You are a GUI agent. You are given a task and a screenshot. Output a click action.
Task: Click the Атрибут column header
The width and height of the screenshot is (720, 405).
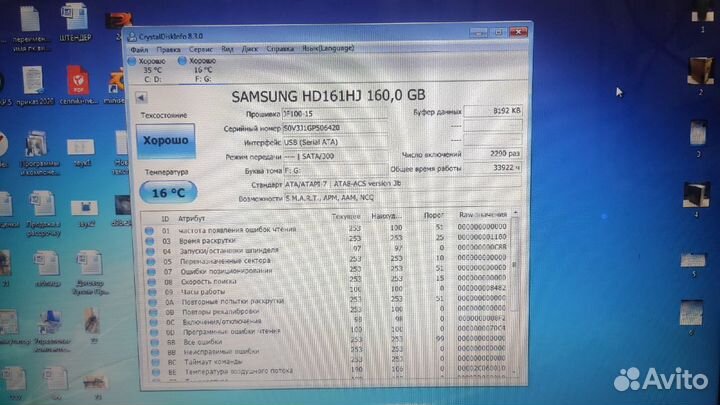pos(191,219)
